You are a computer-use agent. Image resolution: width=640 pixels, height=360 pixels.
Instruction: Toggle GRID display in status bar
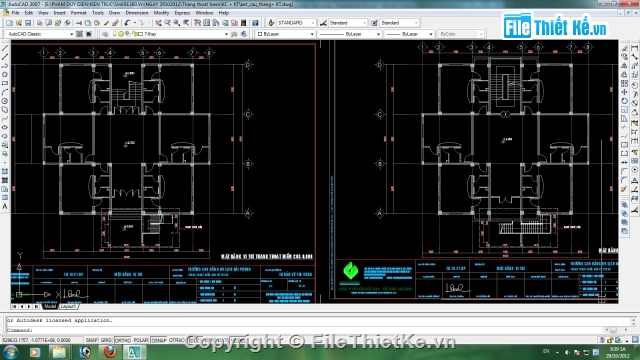click(x=106, y=340)
